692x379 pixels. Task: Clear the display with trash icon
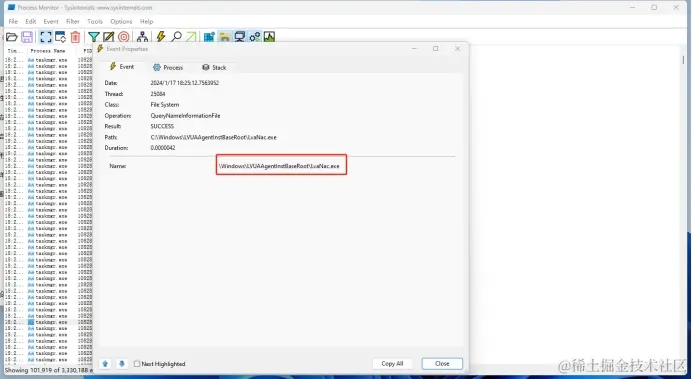[x=75, y=37]
